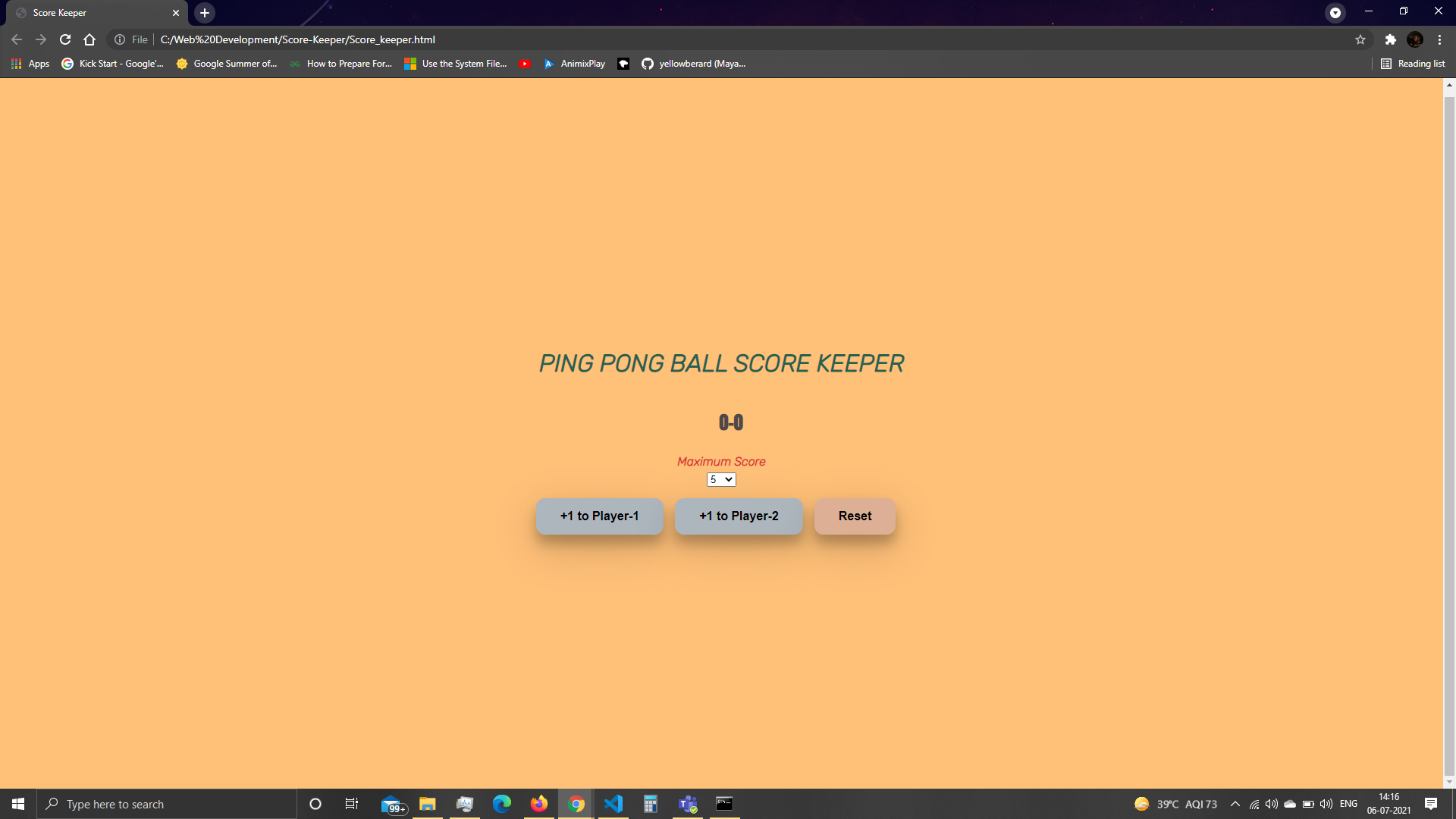Open Visual Studio Code on taskbar
Screen dimensions: 1456x819
click(x=613, y=804)
